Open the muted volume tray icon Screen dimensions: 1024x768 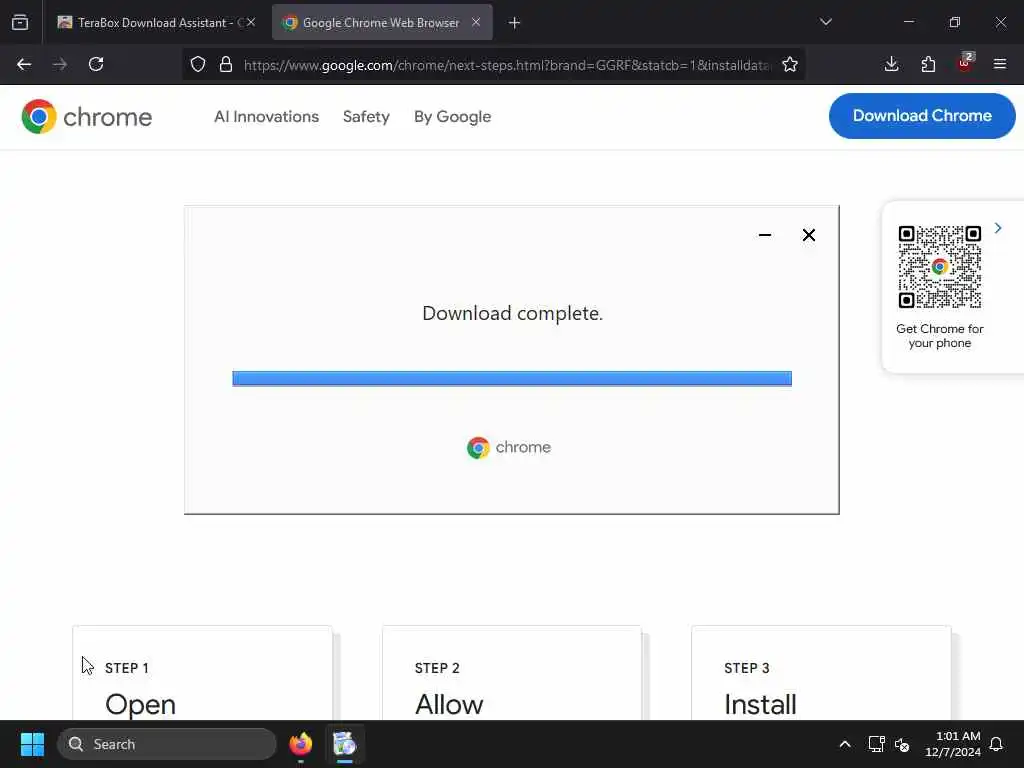pyautogui.click(x=902, y=744)
